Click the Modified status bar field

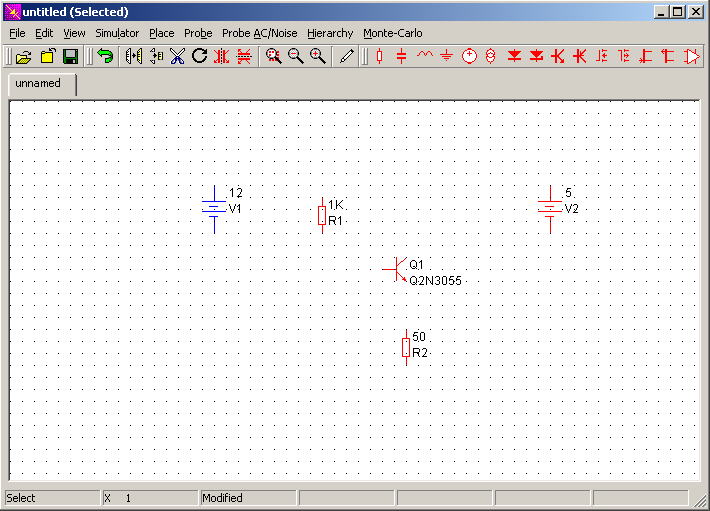[248, 498]
